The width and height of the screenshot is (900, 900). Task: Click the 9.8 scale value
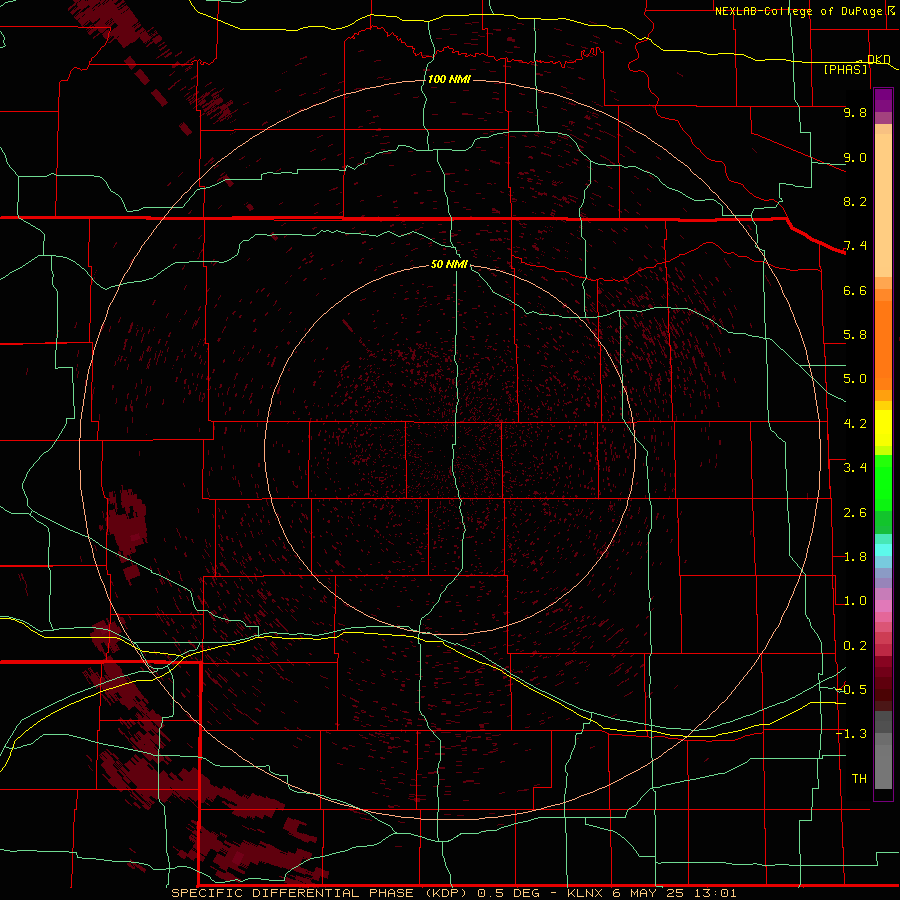(x=855, y=113)
